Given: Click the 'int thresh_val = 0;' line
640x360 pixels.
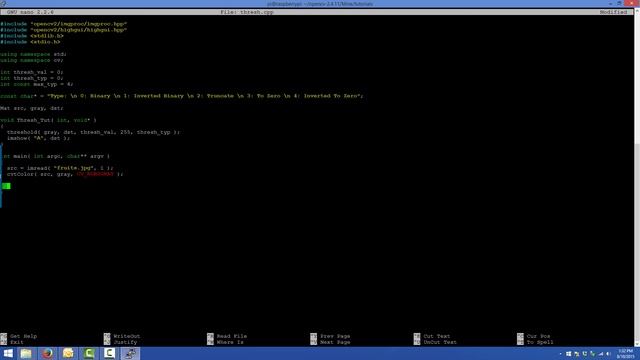Looking at the screenshot, I should (x=32, y=72).
